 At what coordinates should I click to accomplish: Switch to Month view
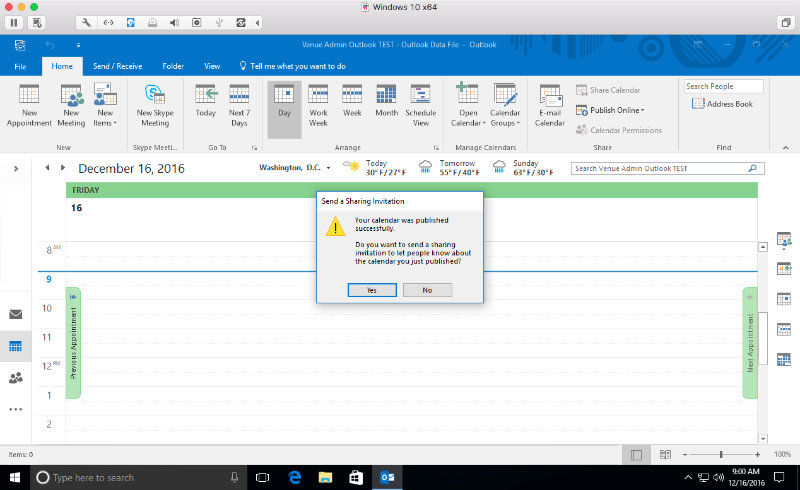pyautogui.click(x=386, y=101)
